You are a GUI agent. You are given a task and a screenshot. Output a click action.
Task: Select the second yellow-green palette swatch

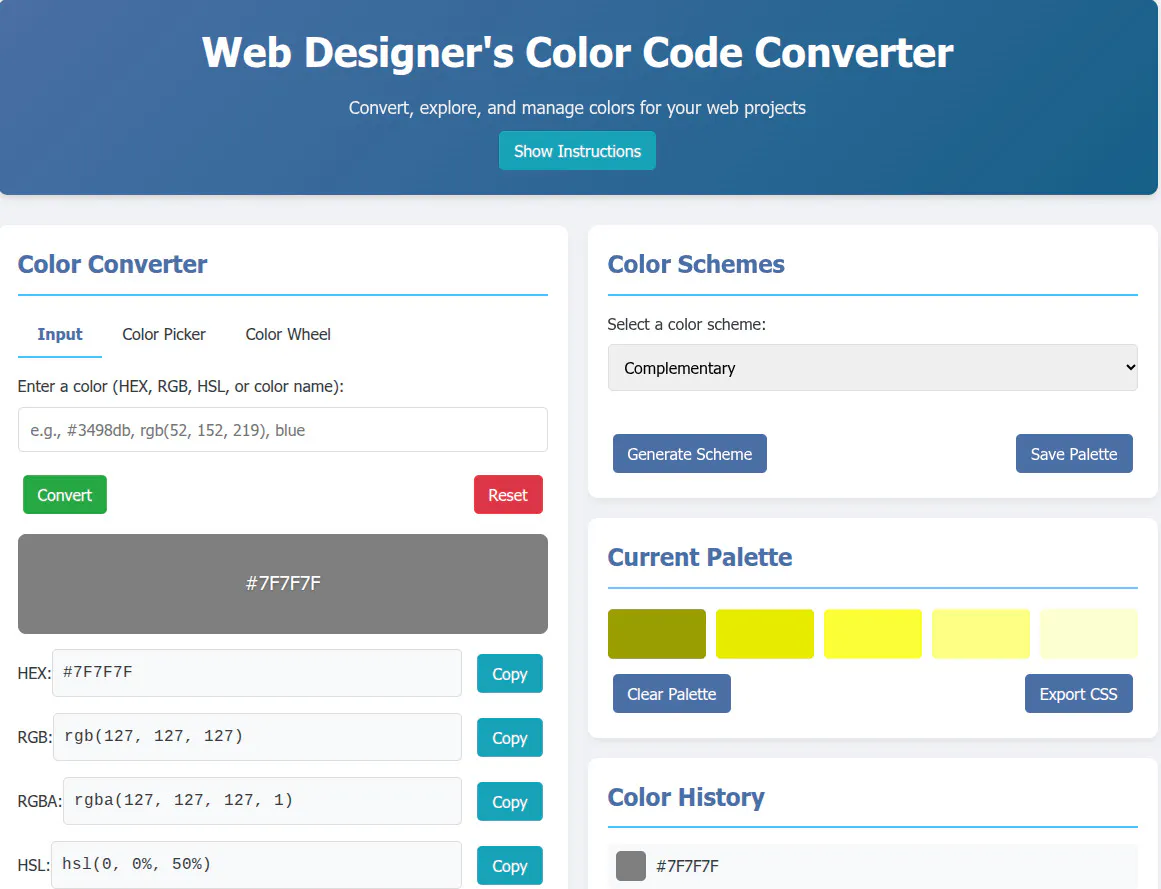(x=765, y=634)
